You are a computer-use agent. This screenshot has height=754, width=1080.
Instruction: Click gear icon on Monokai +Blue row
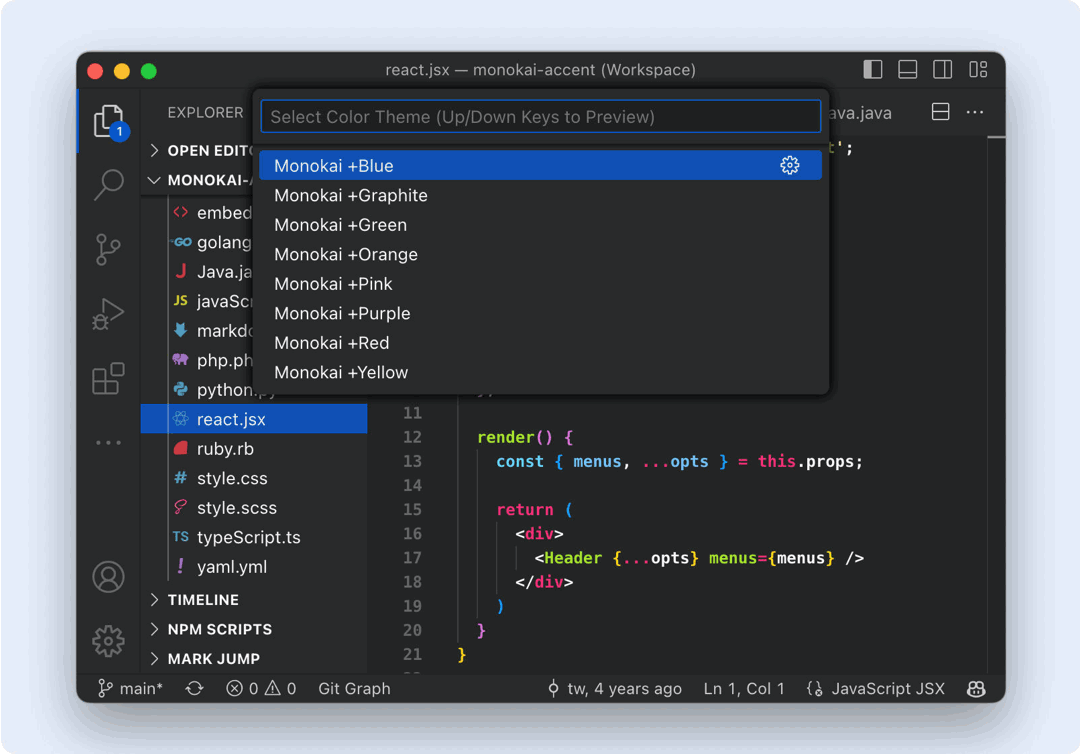(x=789, y=165)
